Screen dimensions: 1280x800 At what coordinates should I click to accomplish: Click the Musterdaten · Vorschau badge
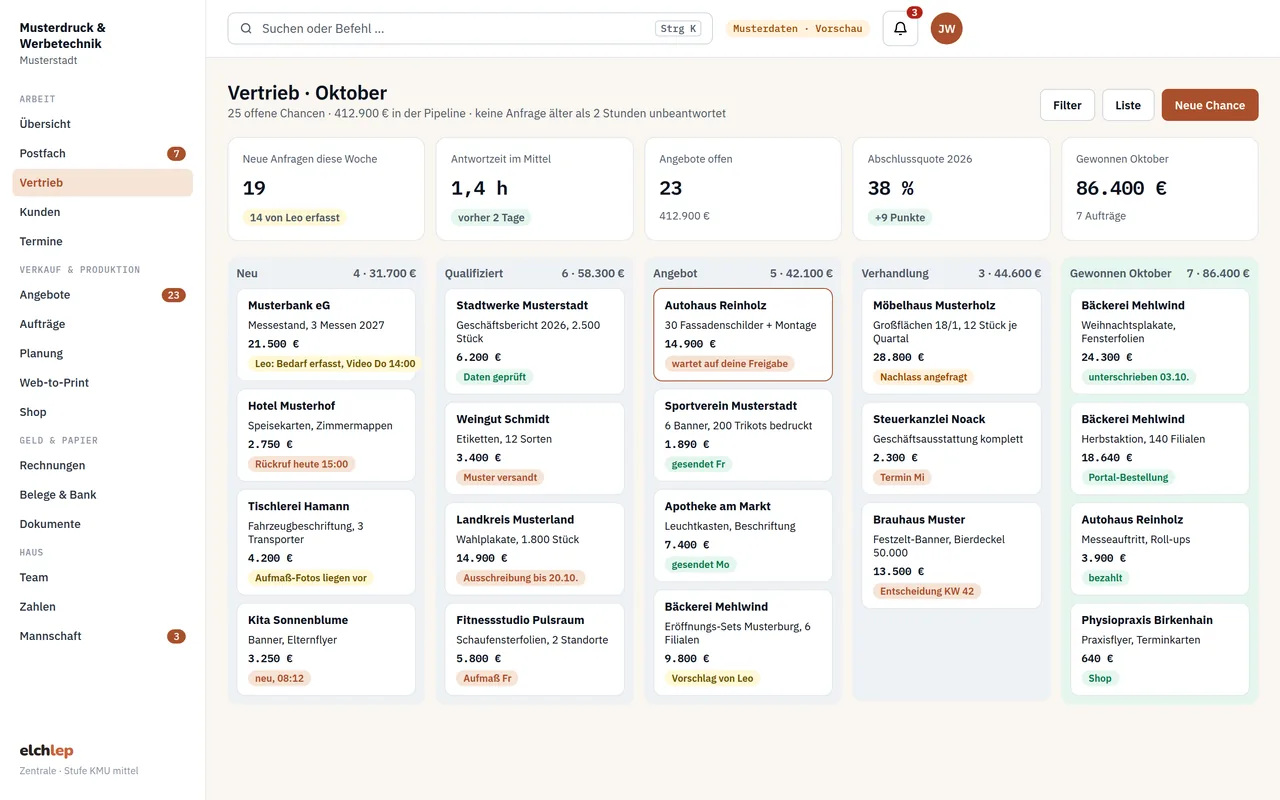coord(797,29)
